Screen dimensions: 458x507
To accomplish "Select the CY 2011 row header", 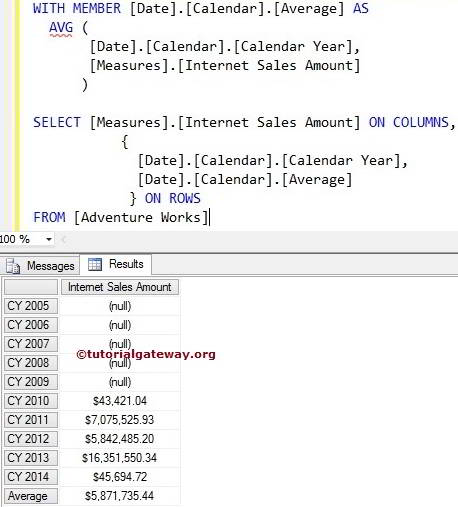I will pyautogui.click(x=31, y=420).
